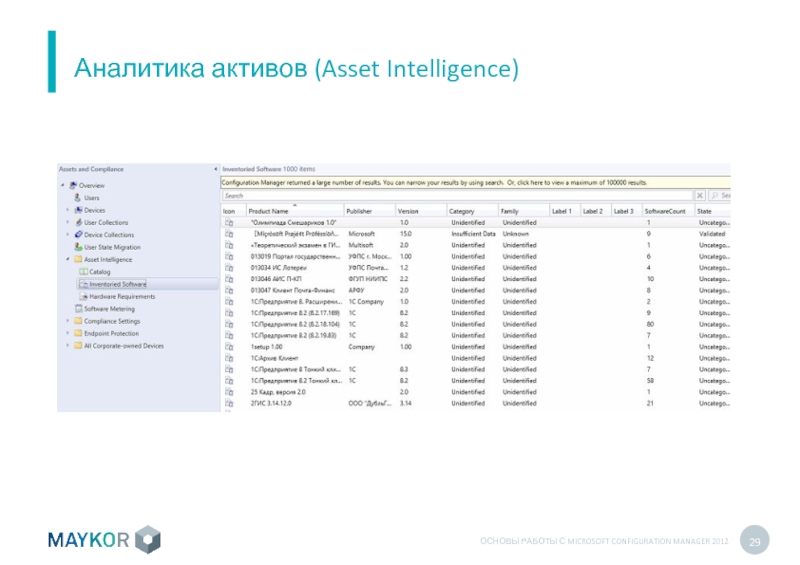Click the Search button beside search box
The height and width of the screenshot is (565, 800).
[x=719, y=195]
